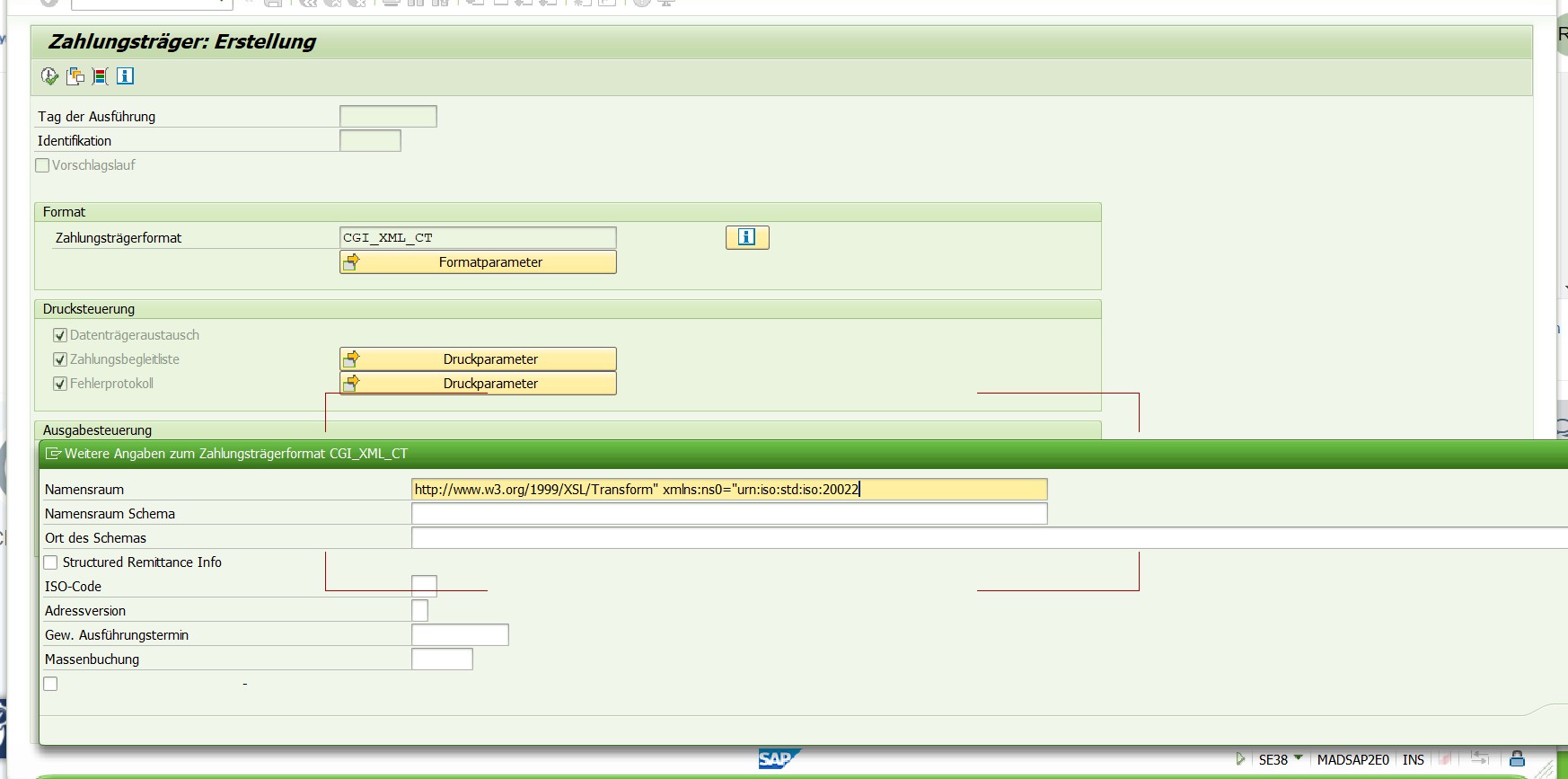Image resolution: width=1568 pixels, height=779 pixels.
Task: Open the selection options color-bar icon
Action: tap(101, 76)
